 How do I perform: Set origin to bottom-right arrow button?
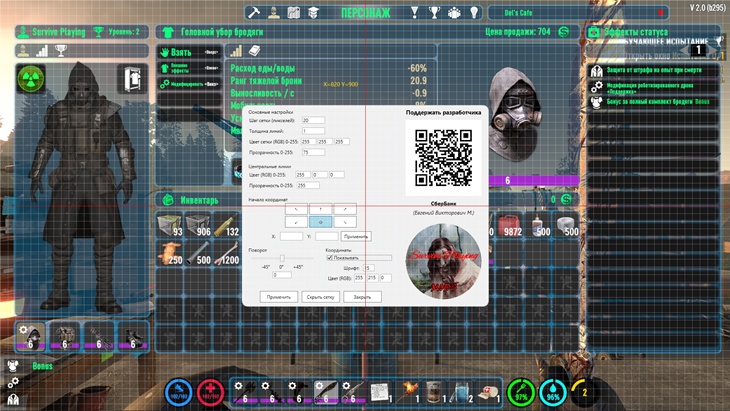(x=345, y=222)
